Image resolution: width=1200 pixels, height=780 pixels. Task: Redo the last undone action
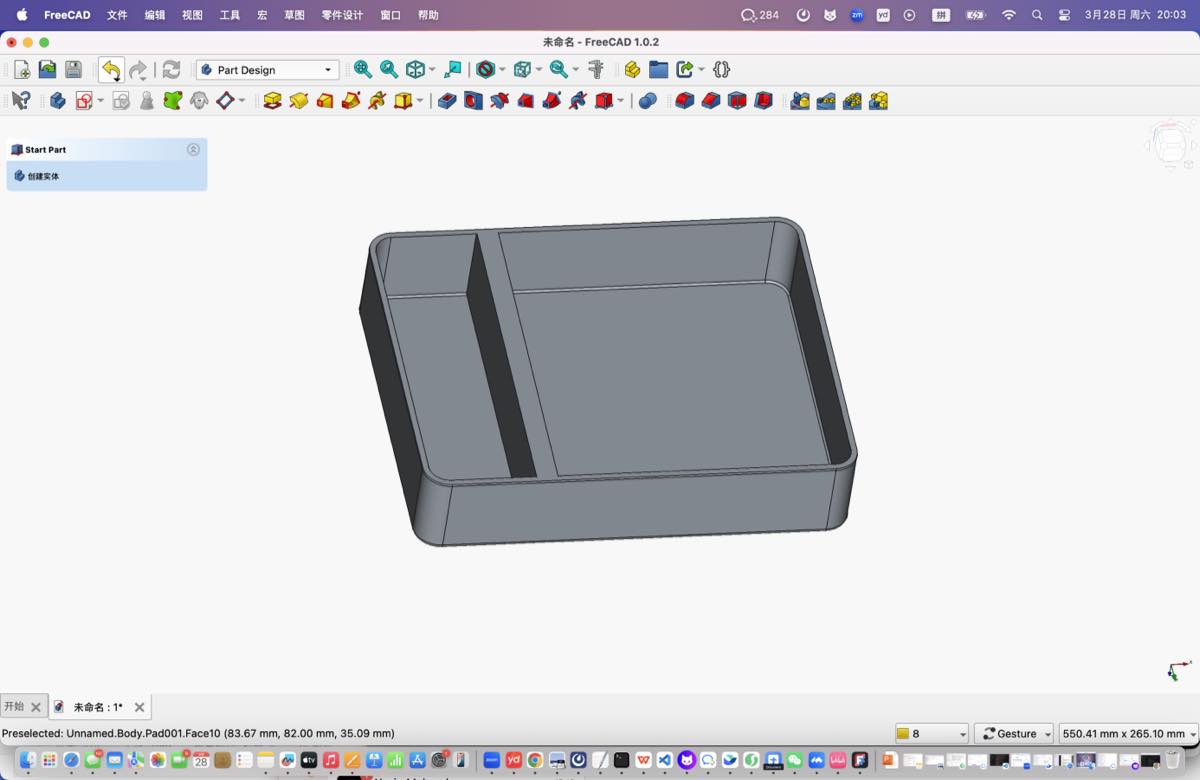click(138, 70)
